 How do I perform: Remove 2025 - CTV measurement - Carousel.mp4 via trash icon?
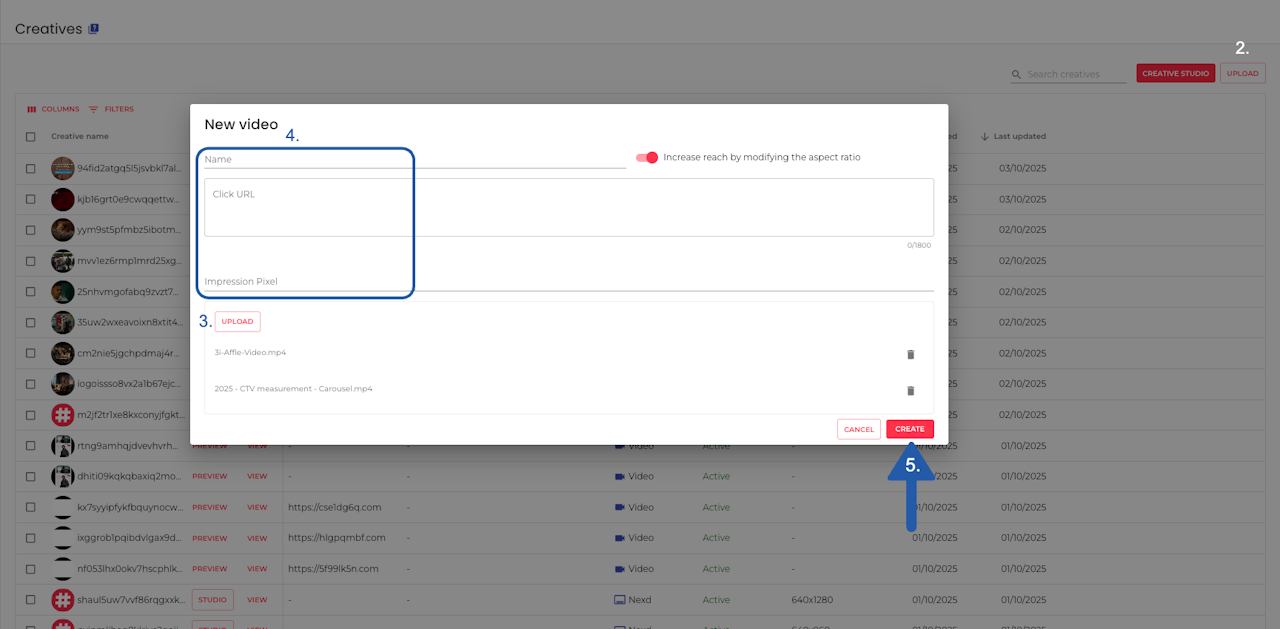pos(910,391)
